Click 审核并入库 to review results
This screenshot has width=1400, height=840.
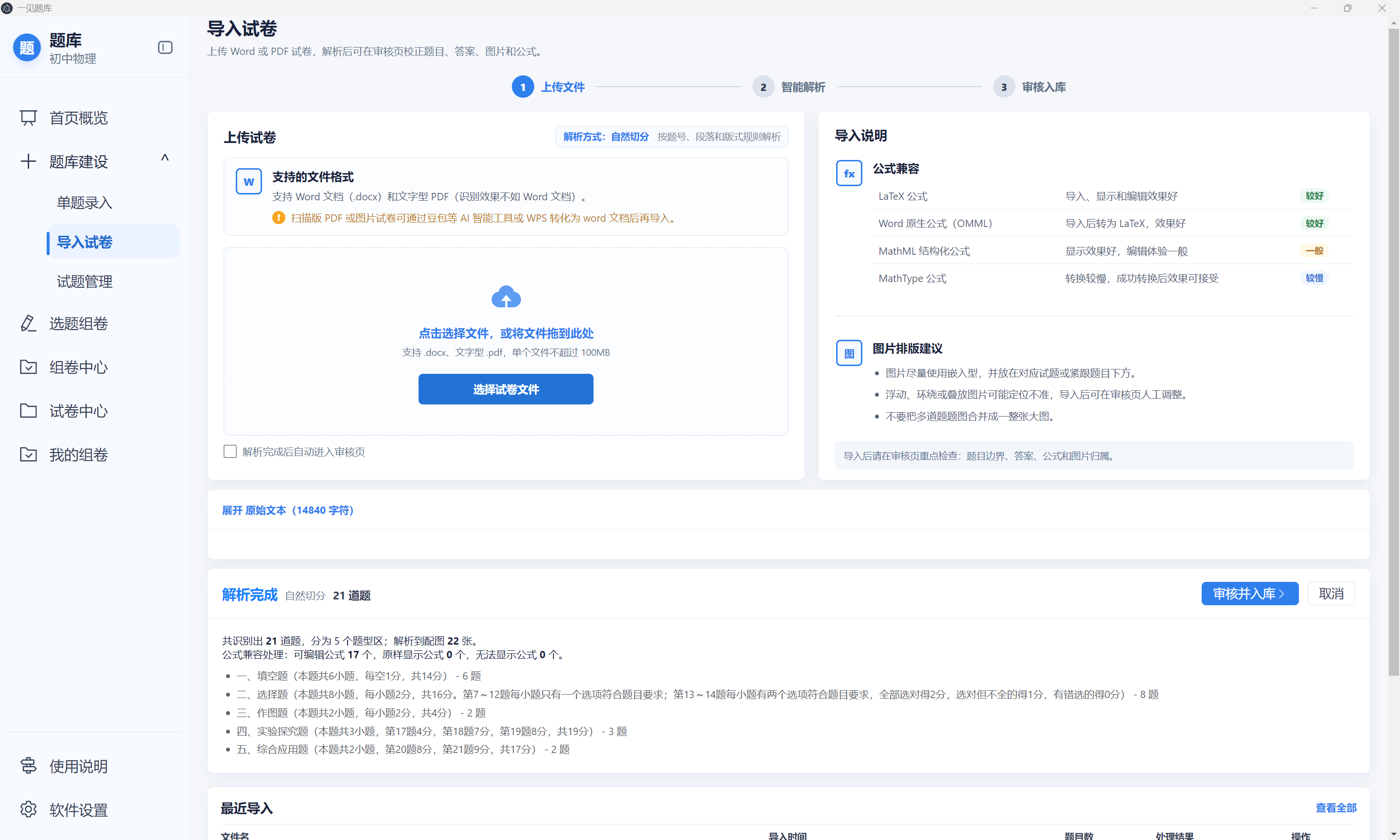pyautogui.click(x=1249, y=593)
